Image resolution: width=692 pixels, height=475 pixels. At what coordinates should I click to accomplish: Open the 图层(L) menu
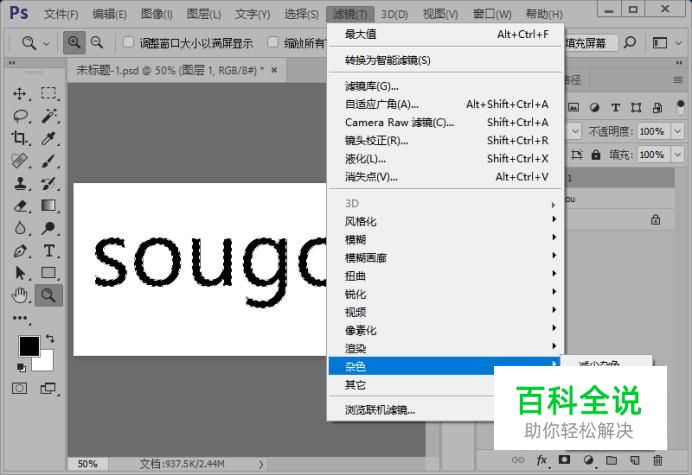point(203,14)
